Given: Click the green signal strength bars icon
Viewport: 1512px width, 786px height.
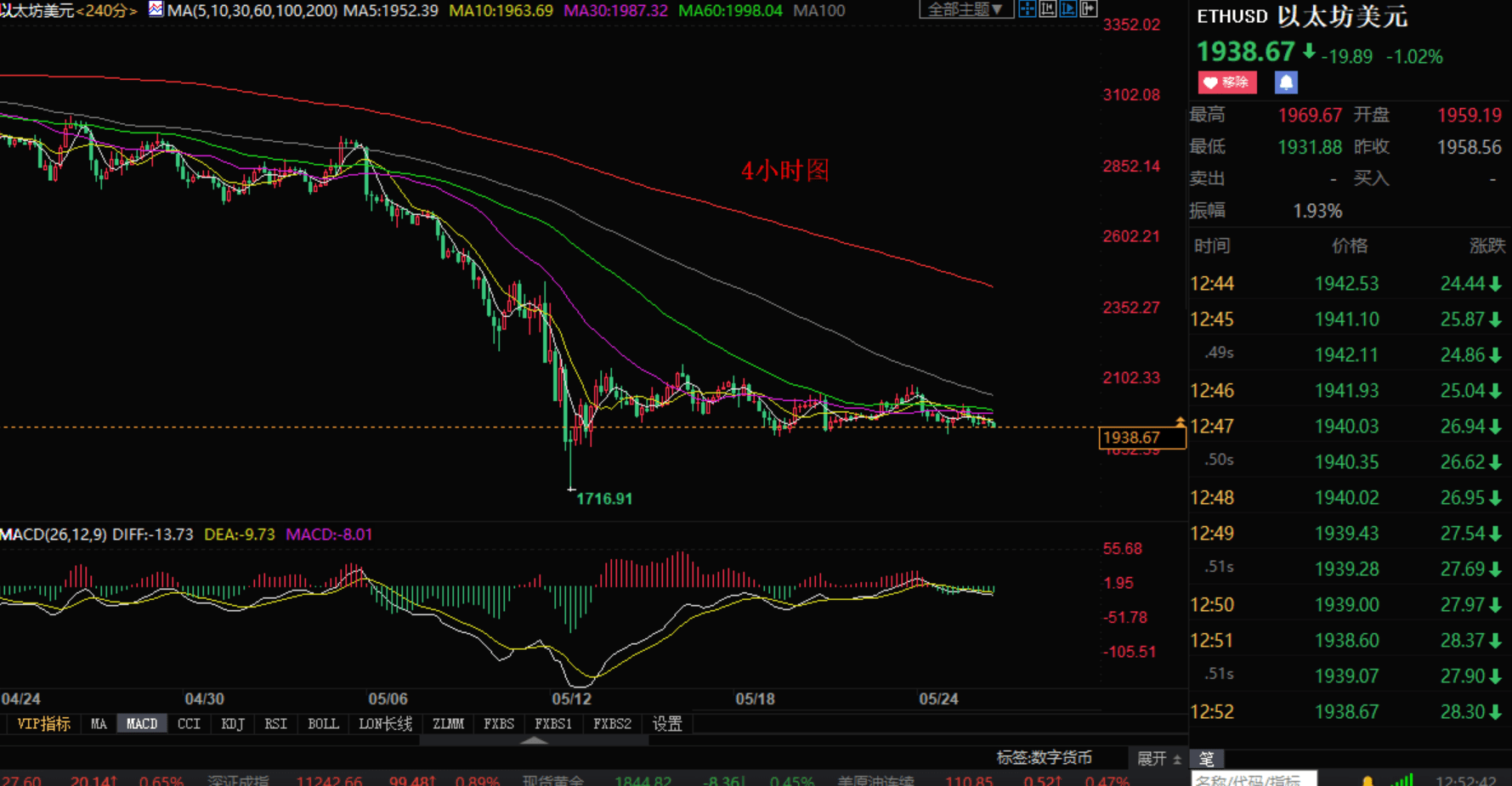Looking at the screenshot, I should tap(1402, 779).
